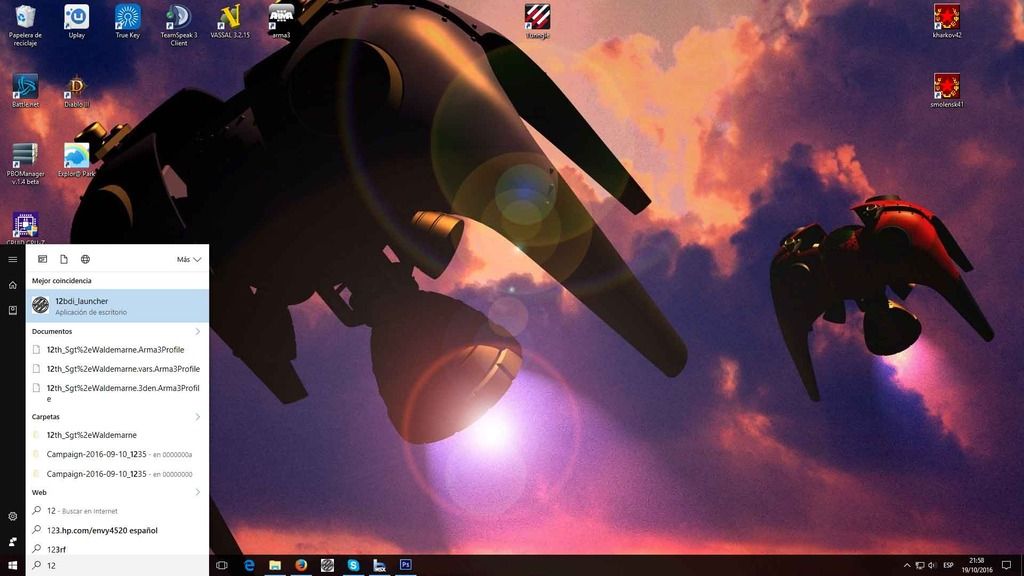
Task: Launch Microsoft Edge from the taskbar
Action: pos(249,565)
